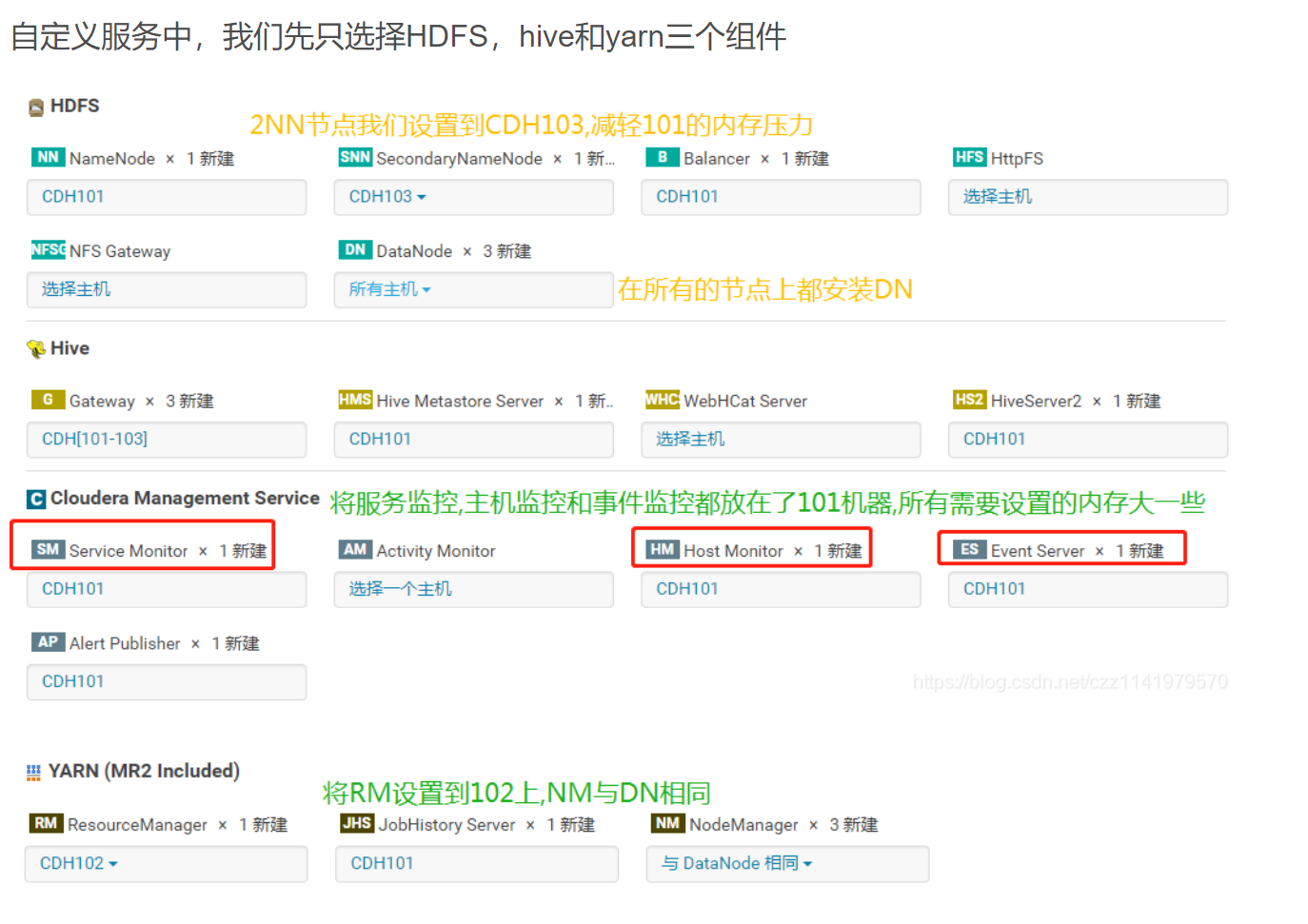1308x924 pixels.
Task: Open NodeManager 与 DataNode 相同 dropdown
Action: pos(787,863)
